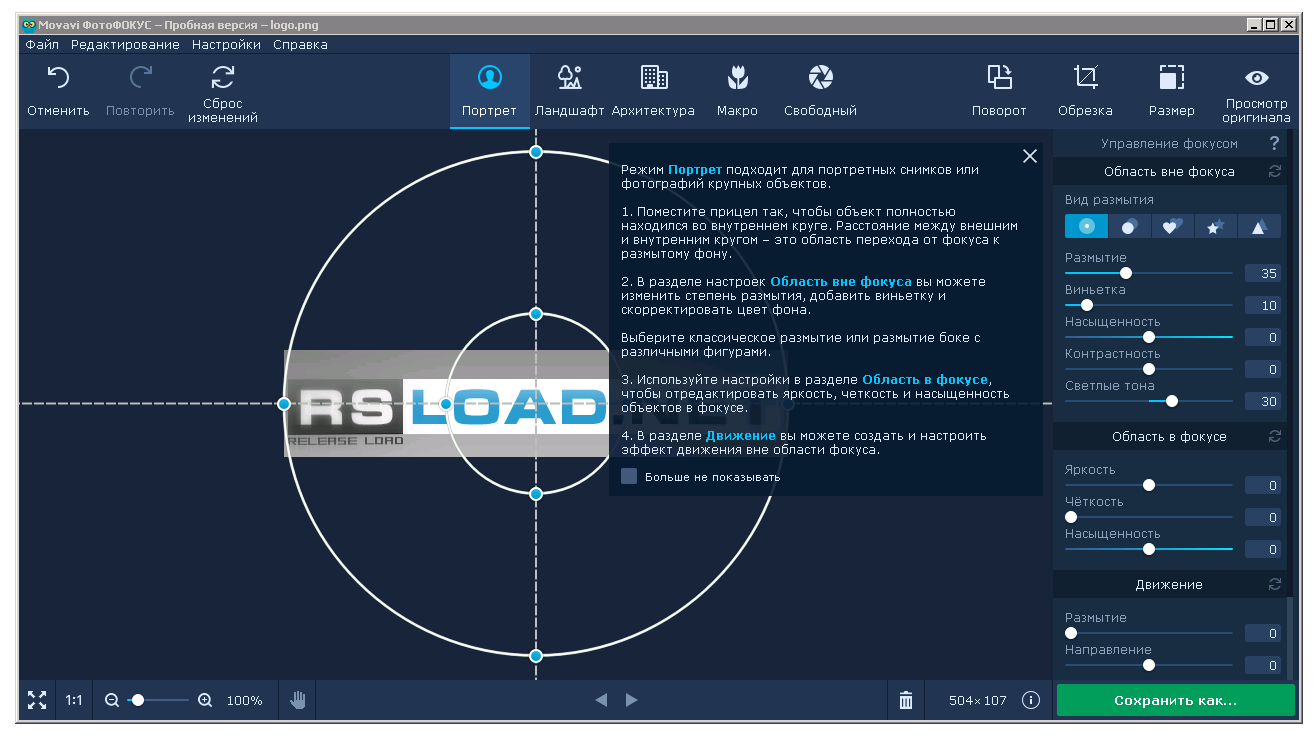The image size is (1315, 737).
Task: Select hearts bokeh blur shape
Action: click(1172, 226)
